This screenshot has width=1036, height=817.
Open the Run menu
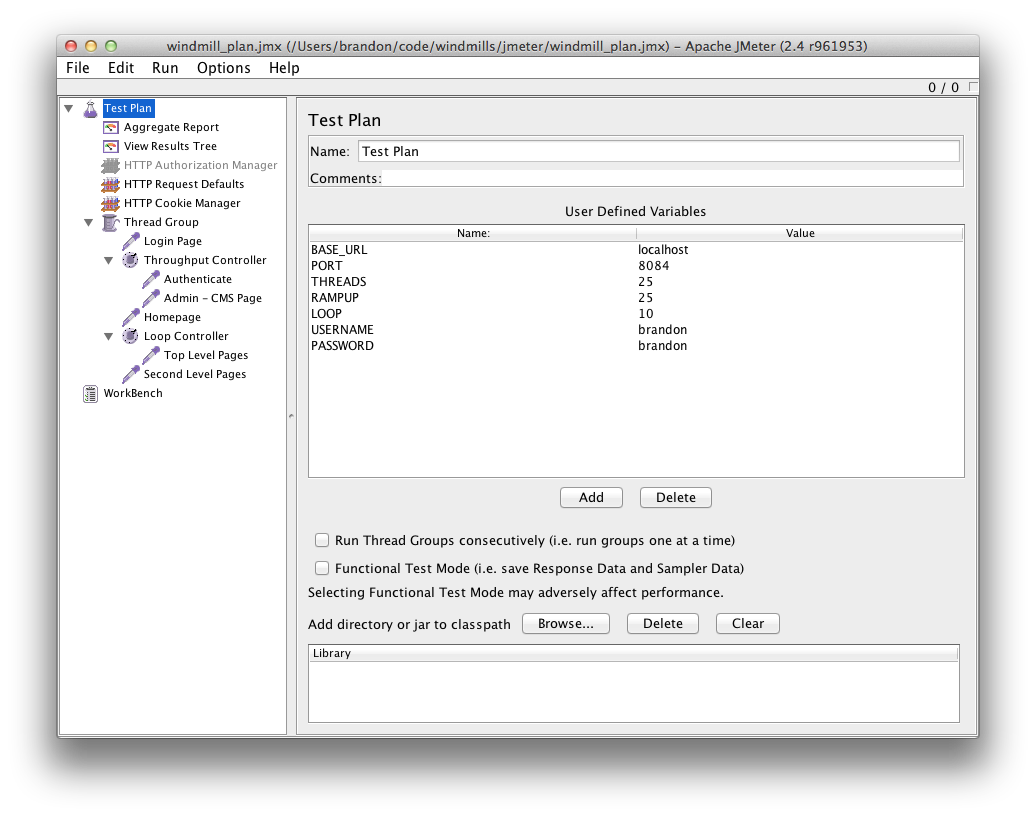coord(165,68)
